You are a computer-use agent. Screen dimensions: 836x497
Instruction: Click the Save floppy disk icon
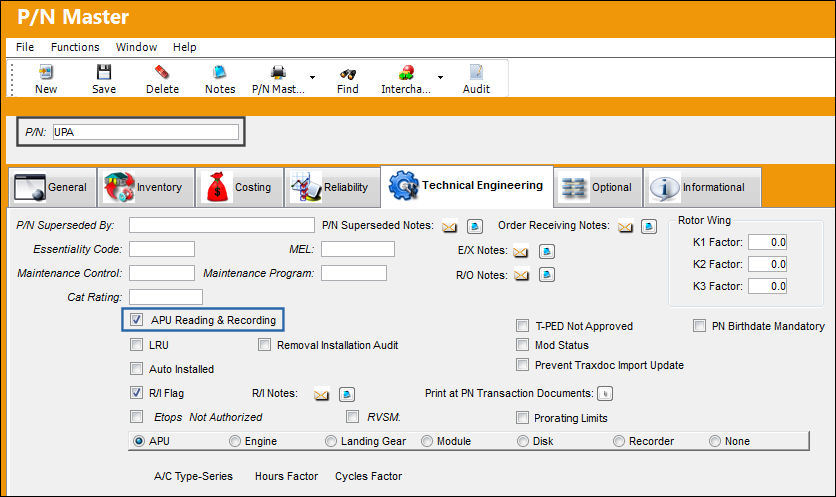[103, 72]
